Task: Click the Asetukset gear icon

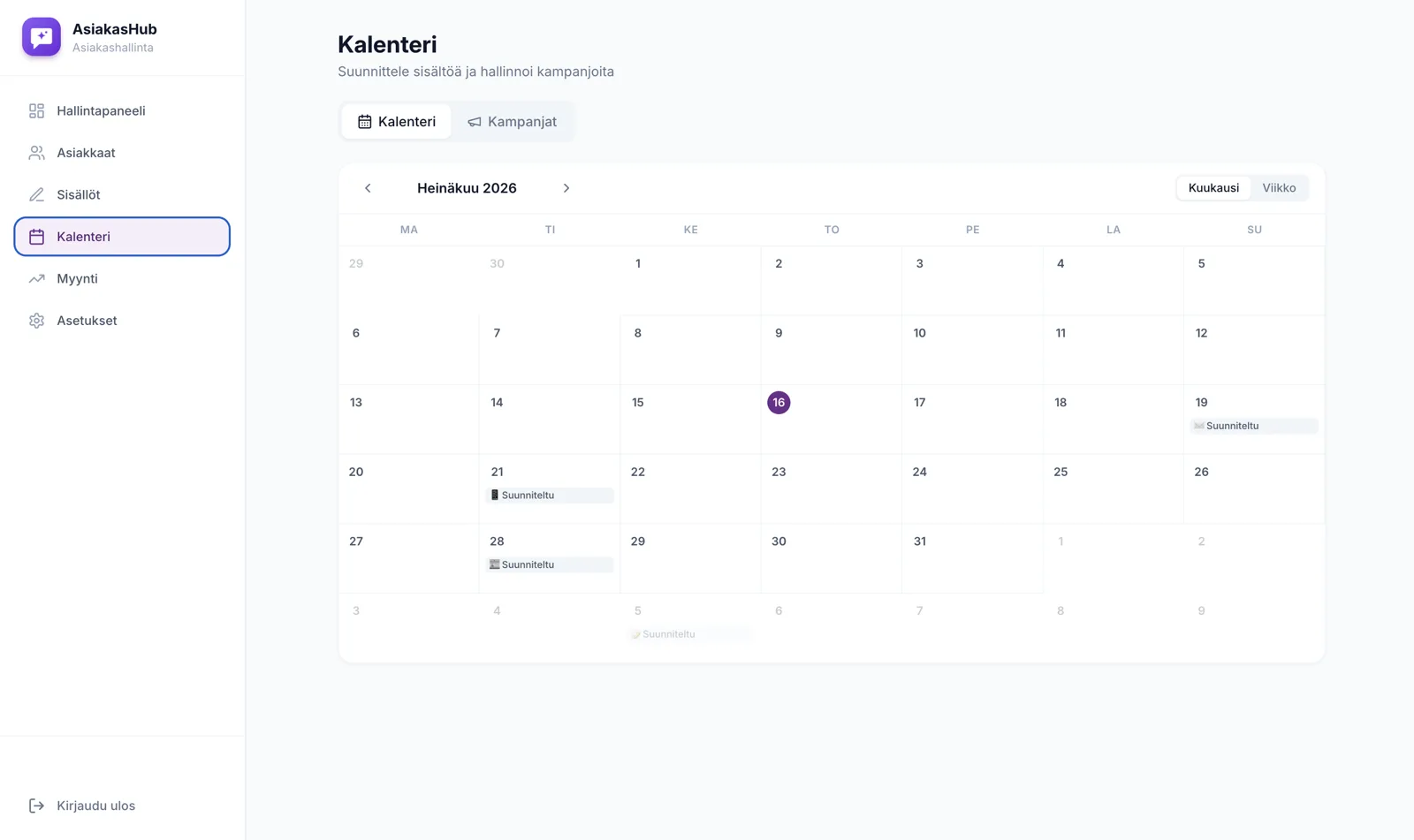Action: pos(36,321)
